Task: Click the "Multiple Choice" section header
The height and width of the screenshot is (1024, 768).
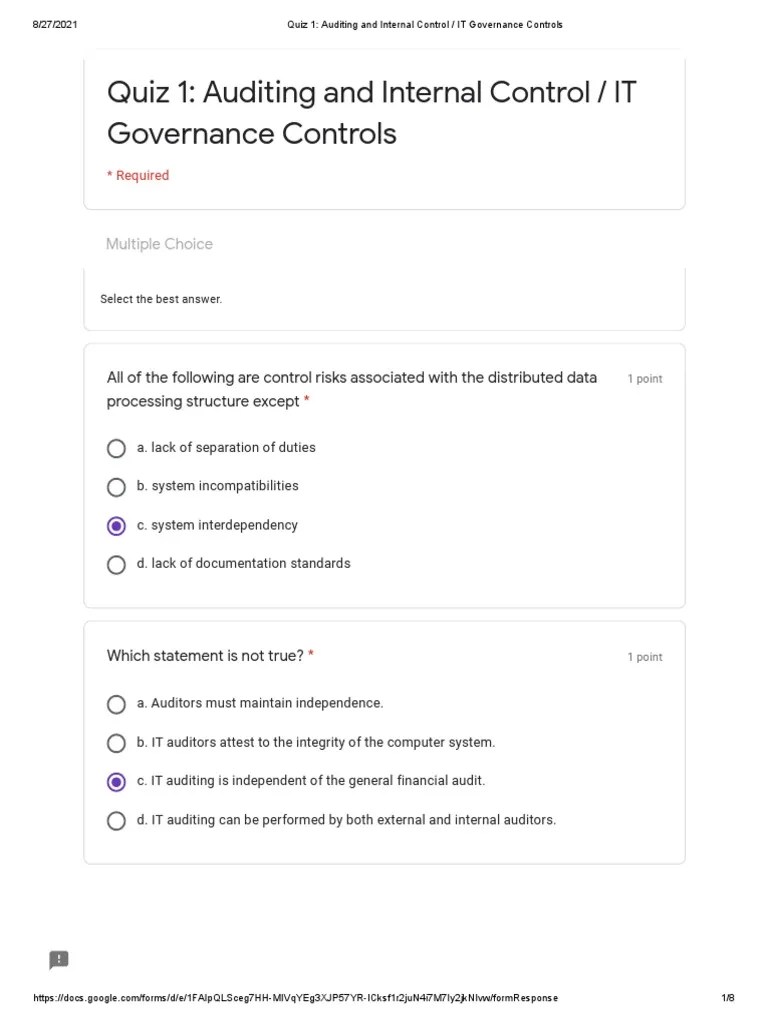Action: (159, 243)
